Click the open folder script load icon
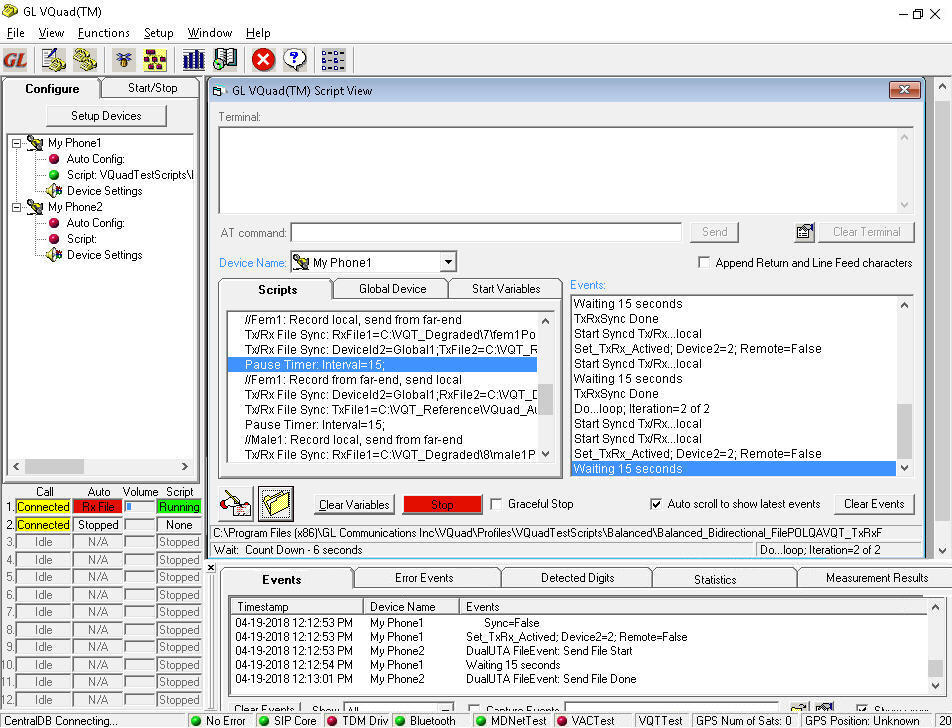The image size is (952, 728). [276, 504]
